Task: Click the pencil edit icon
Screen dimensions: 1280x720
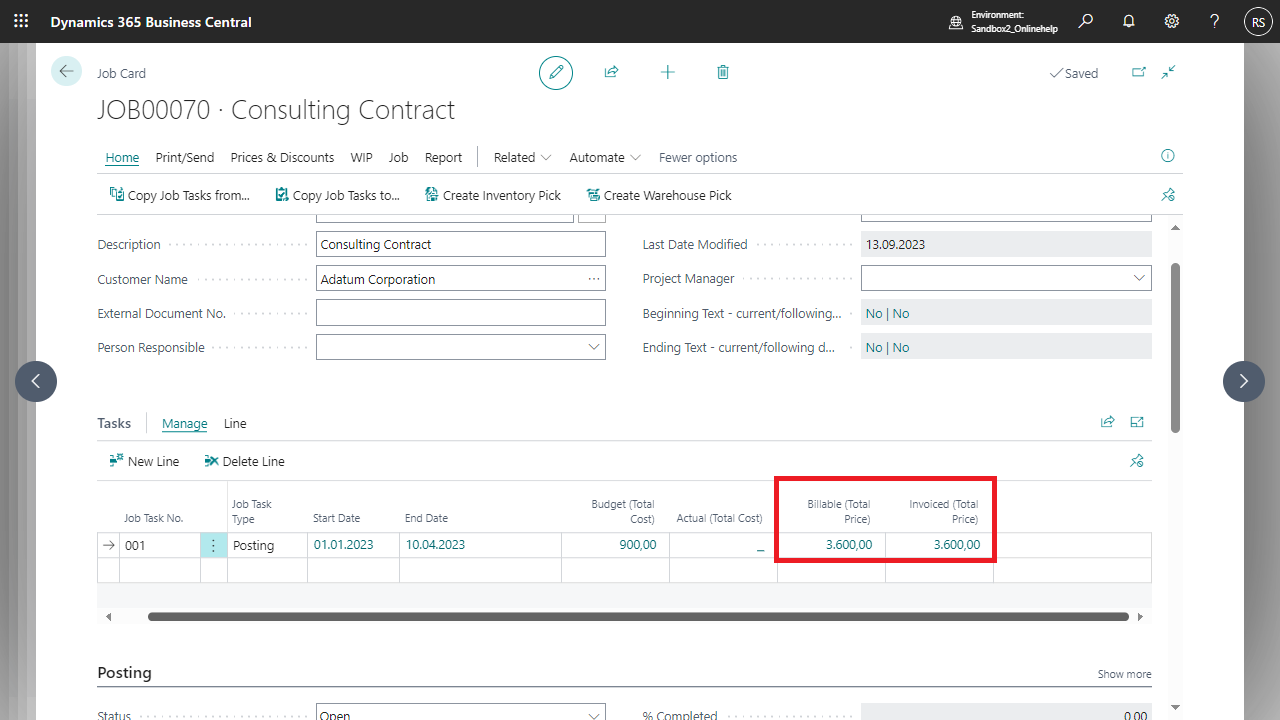Action: [x=556, y=73]
